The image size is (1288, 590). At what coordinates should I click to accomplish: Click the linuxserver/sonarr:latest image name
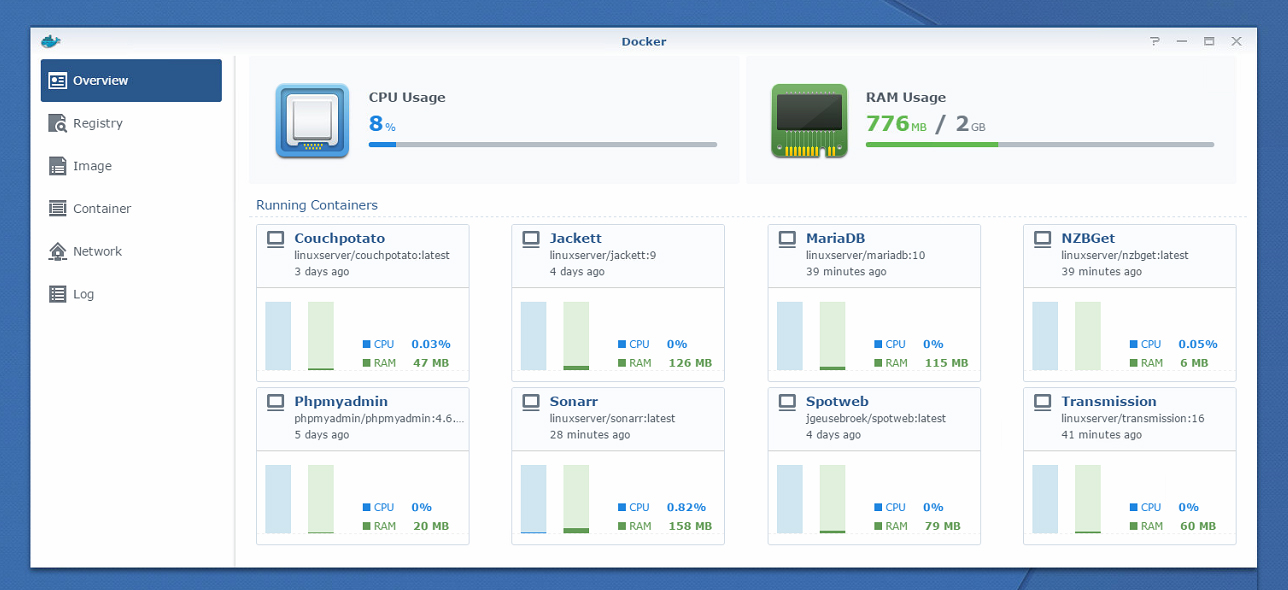point(613,418)
